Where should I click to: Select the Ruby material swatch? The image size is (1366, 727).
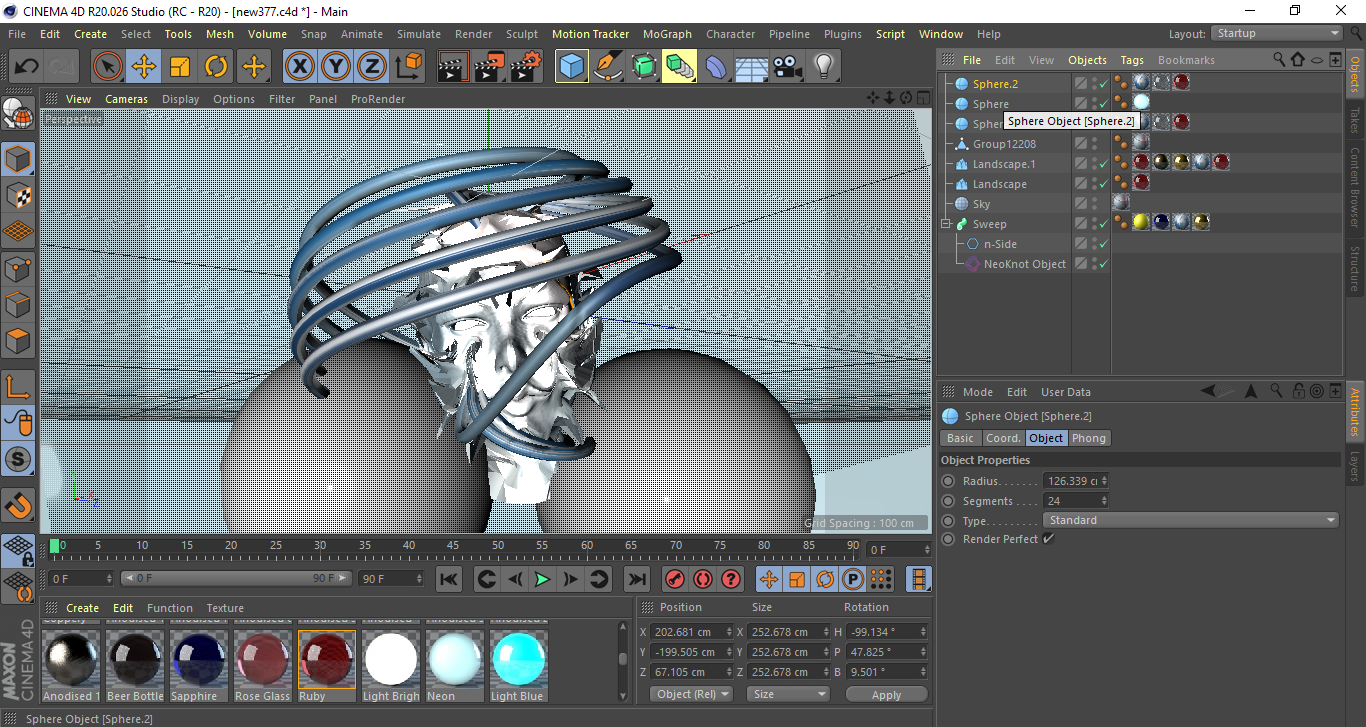pos(326,660)
